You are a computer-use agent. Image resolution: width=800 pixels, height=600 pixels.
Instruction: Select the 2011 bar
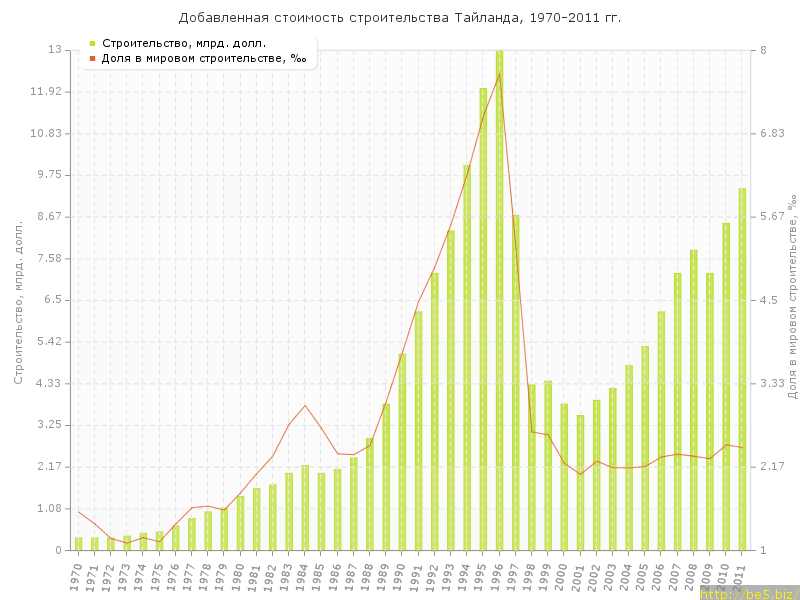point(742,370)
